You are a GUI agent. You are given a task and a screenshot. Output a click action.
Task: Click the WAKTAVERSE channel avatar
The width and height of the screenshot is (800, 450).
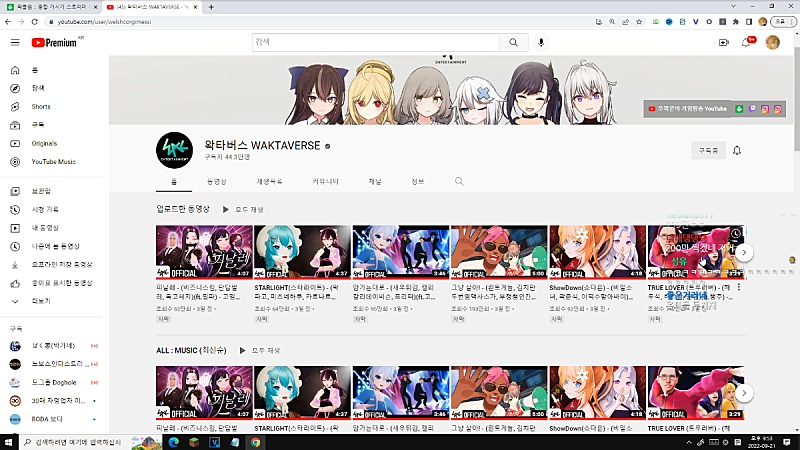(174, 150)
